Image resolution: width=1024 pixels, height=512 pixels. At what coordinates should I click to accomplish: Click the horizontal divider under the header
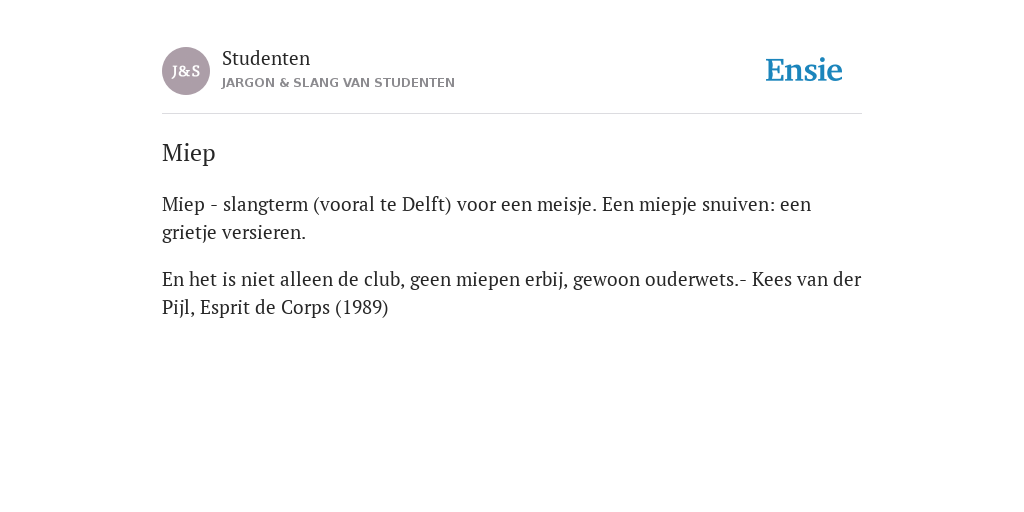(512, 114)
